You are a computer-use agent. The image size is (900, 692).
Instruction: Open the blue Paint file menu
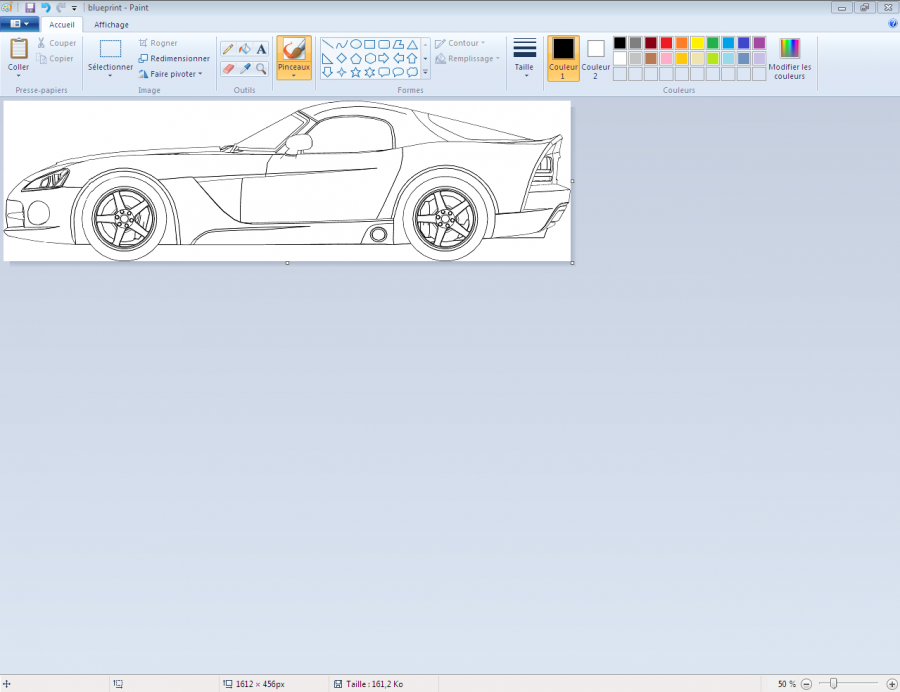20,24
